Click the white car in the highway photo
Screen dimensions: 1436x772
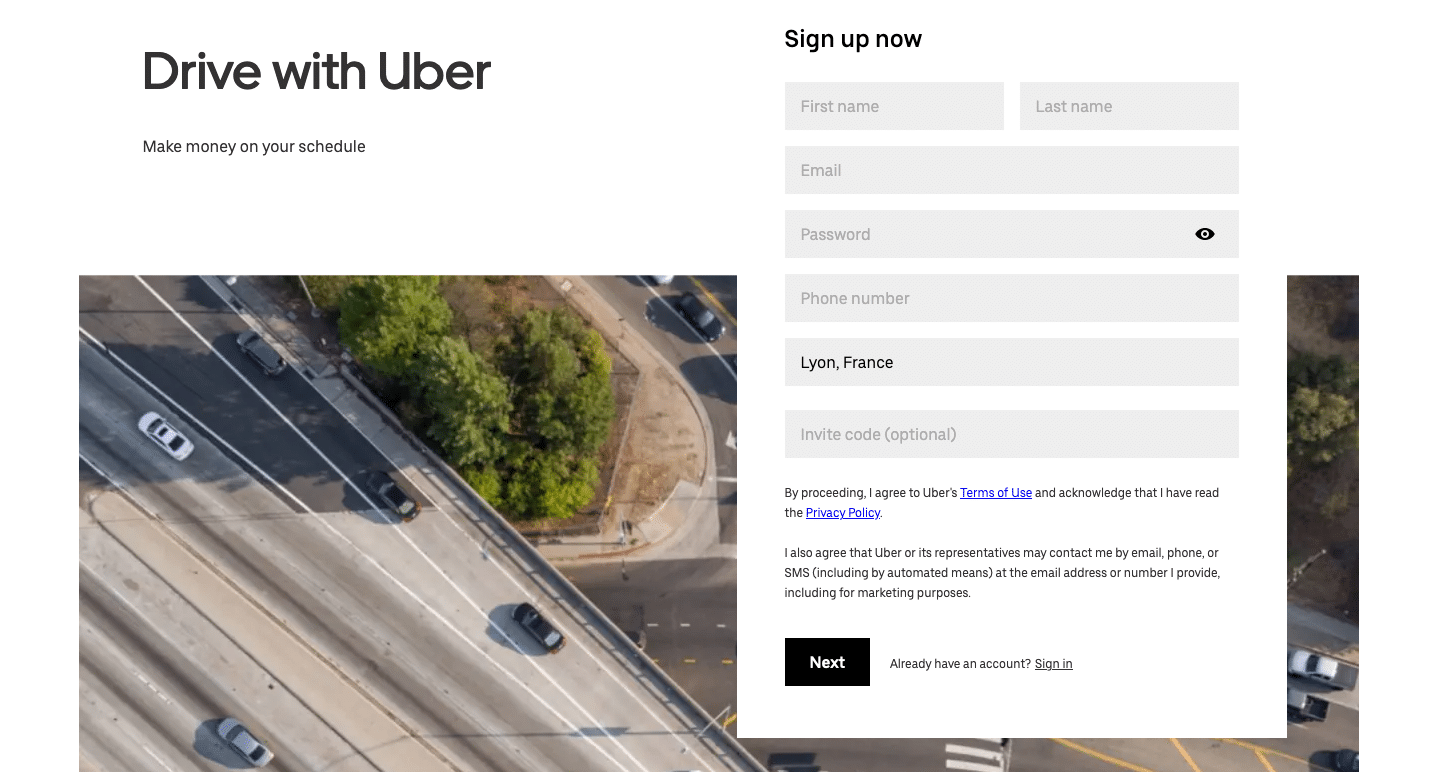click(165, 436)
